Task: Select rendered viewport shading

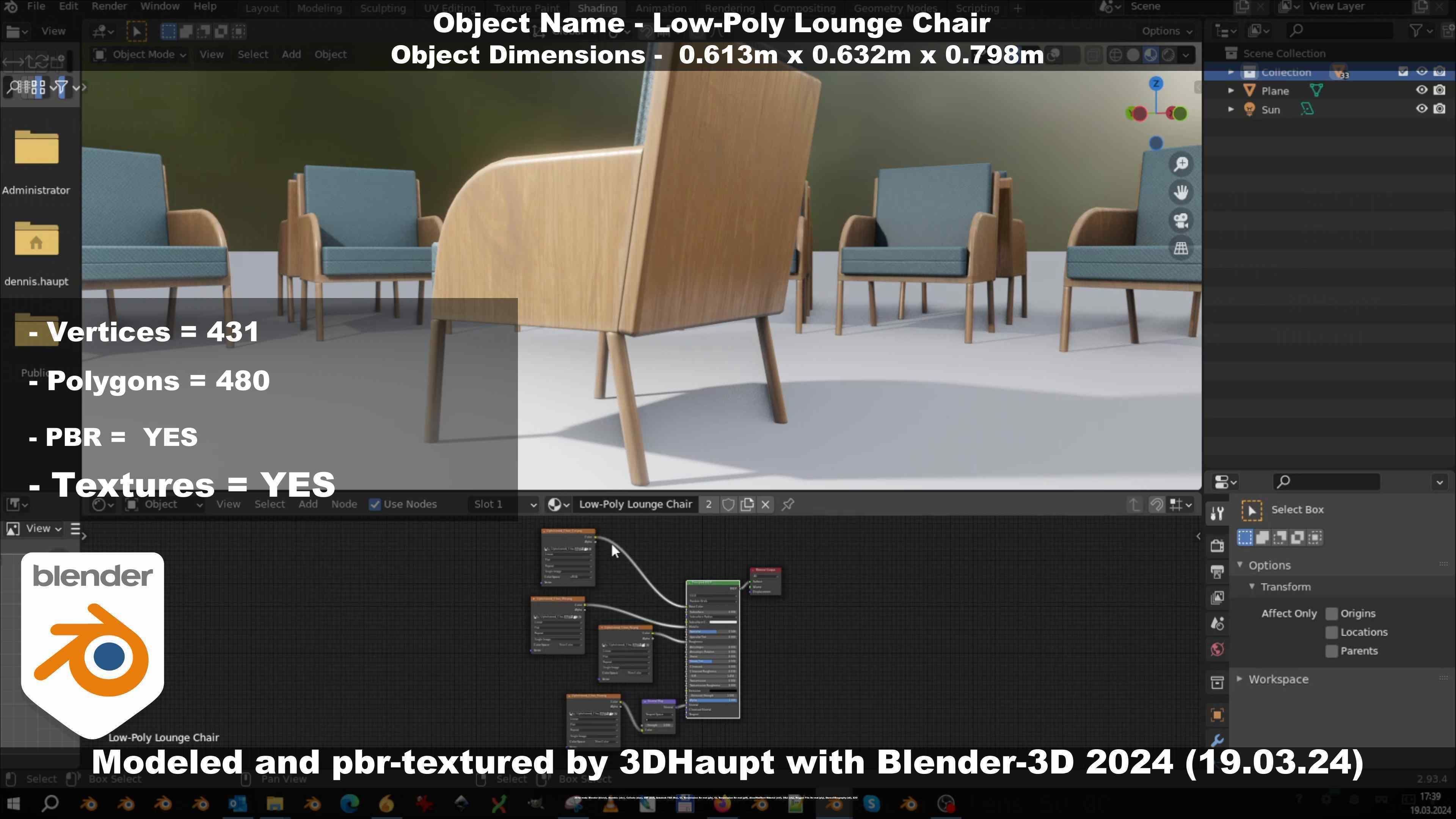Action: click(1168, 55)
